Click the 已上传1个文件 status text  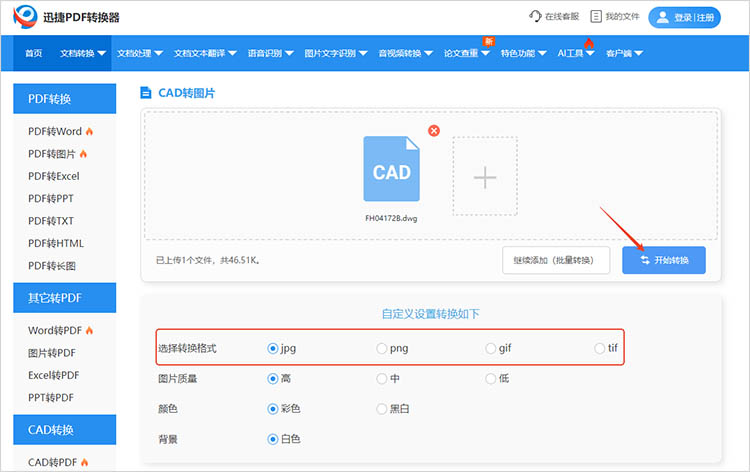[208, 260]
